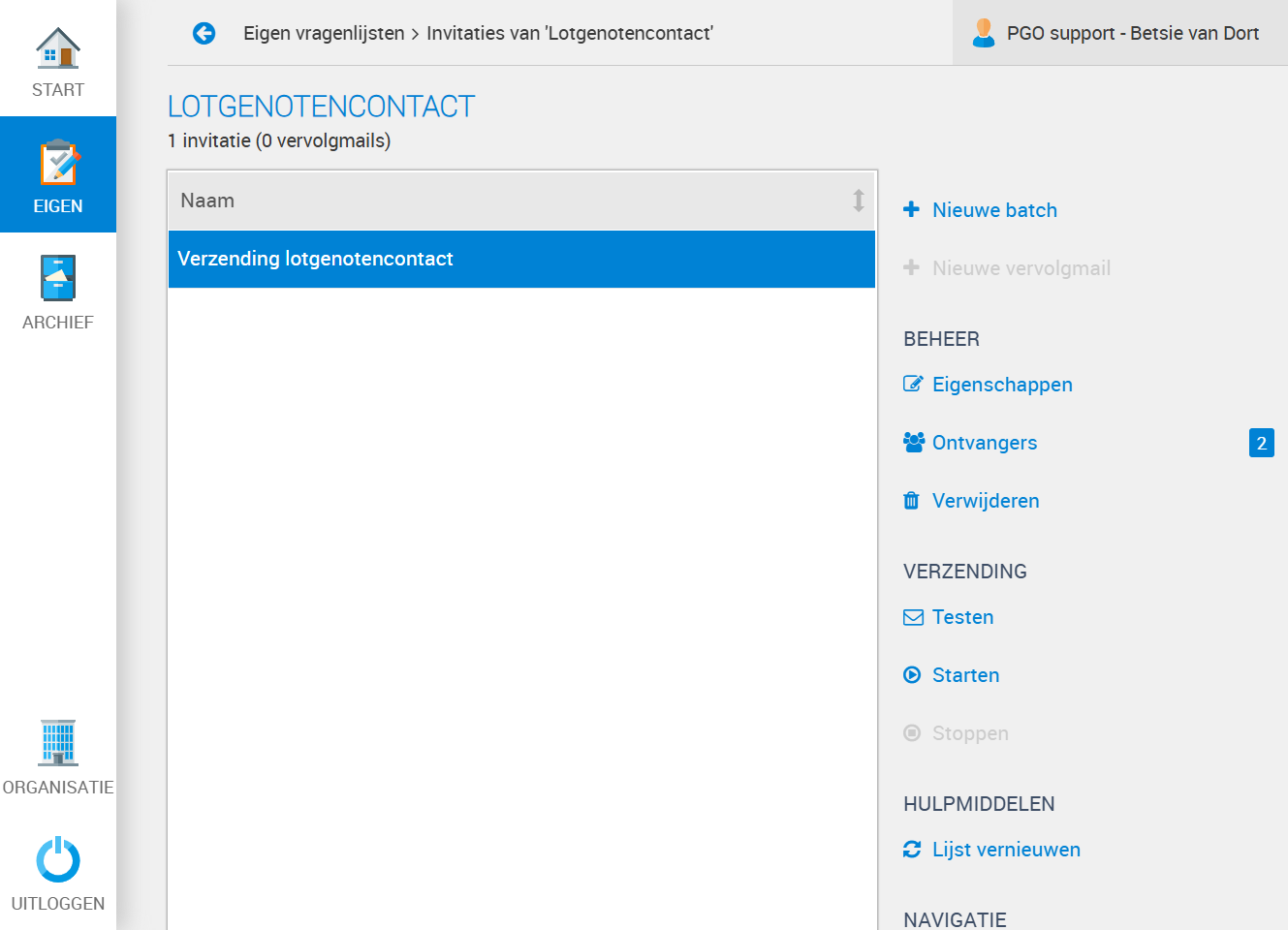Open Eigen vragenlijsten breadcrumb
The height and width of the screenshot is (930, 1288).
(x=324, y=33)
